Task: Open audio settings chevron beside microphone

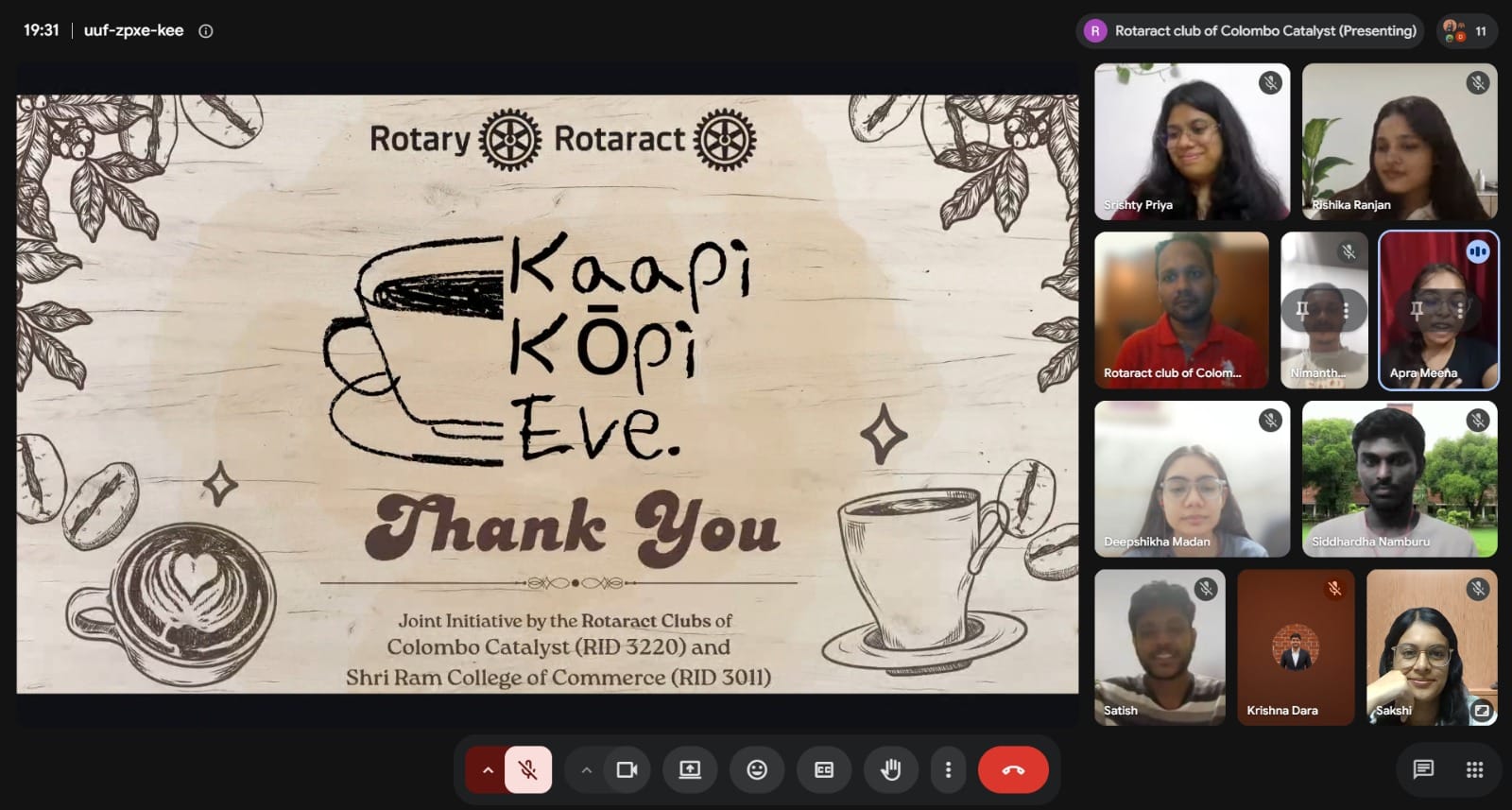Action: [488, 770]
